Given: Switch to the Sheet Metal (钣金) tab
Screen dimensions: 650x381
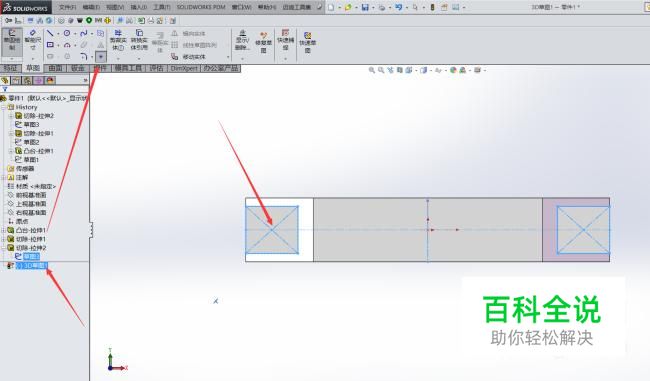Looking at the screenshot, I should pos(78,68).
